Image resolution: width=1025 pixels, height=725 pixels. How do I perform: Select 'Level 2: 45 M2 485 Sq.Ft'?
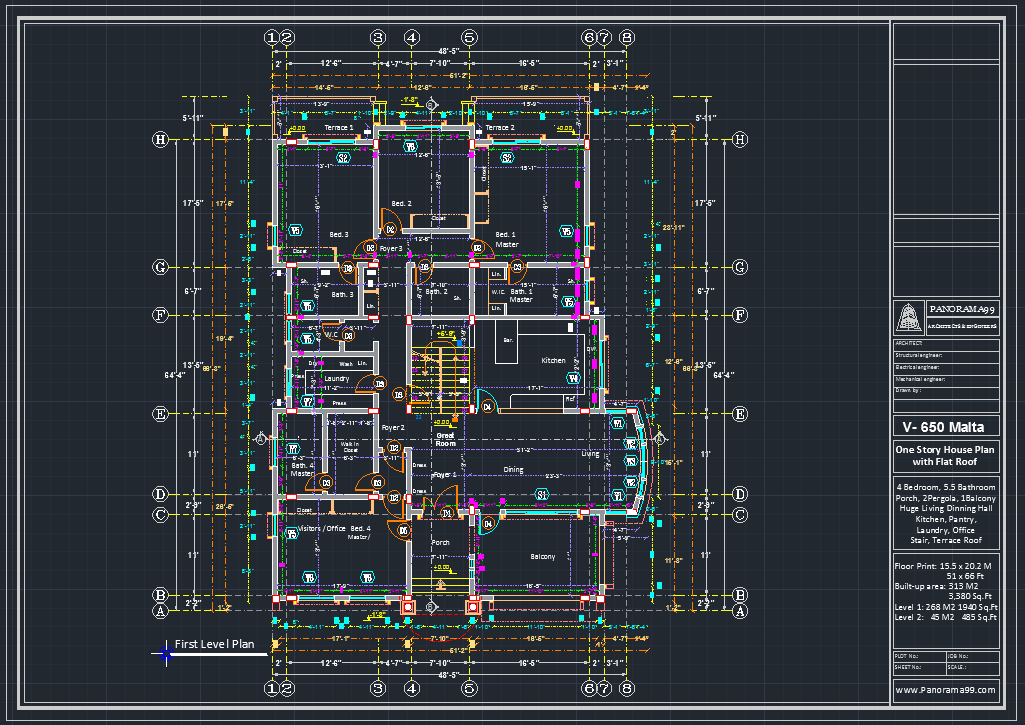pos(946,617)
